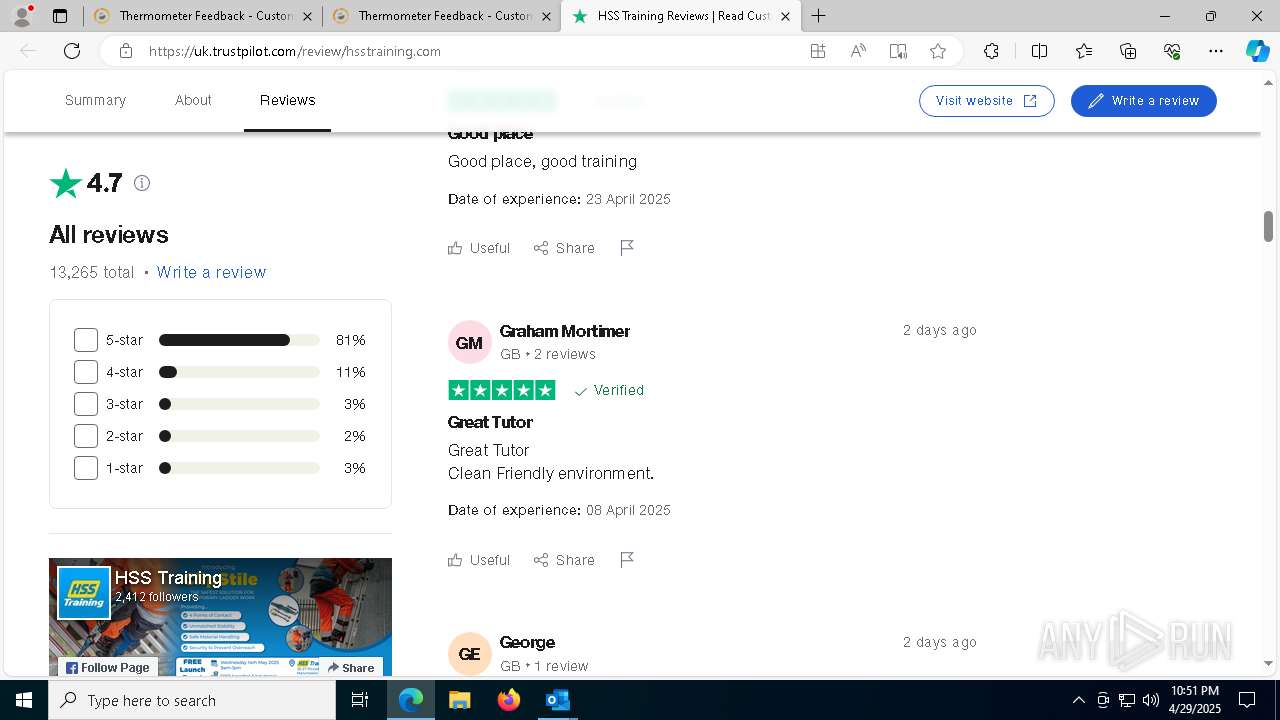Switch to the About tab
This screenshot has width=1280, height=720.
point(193,100)
